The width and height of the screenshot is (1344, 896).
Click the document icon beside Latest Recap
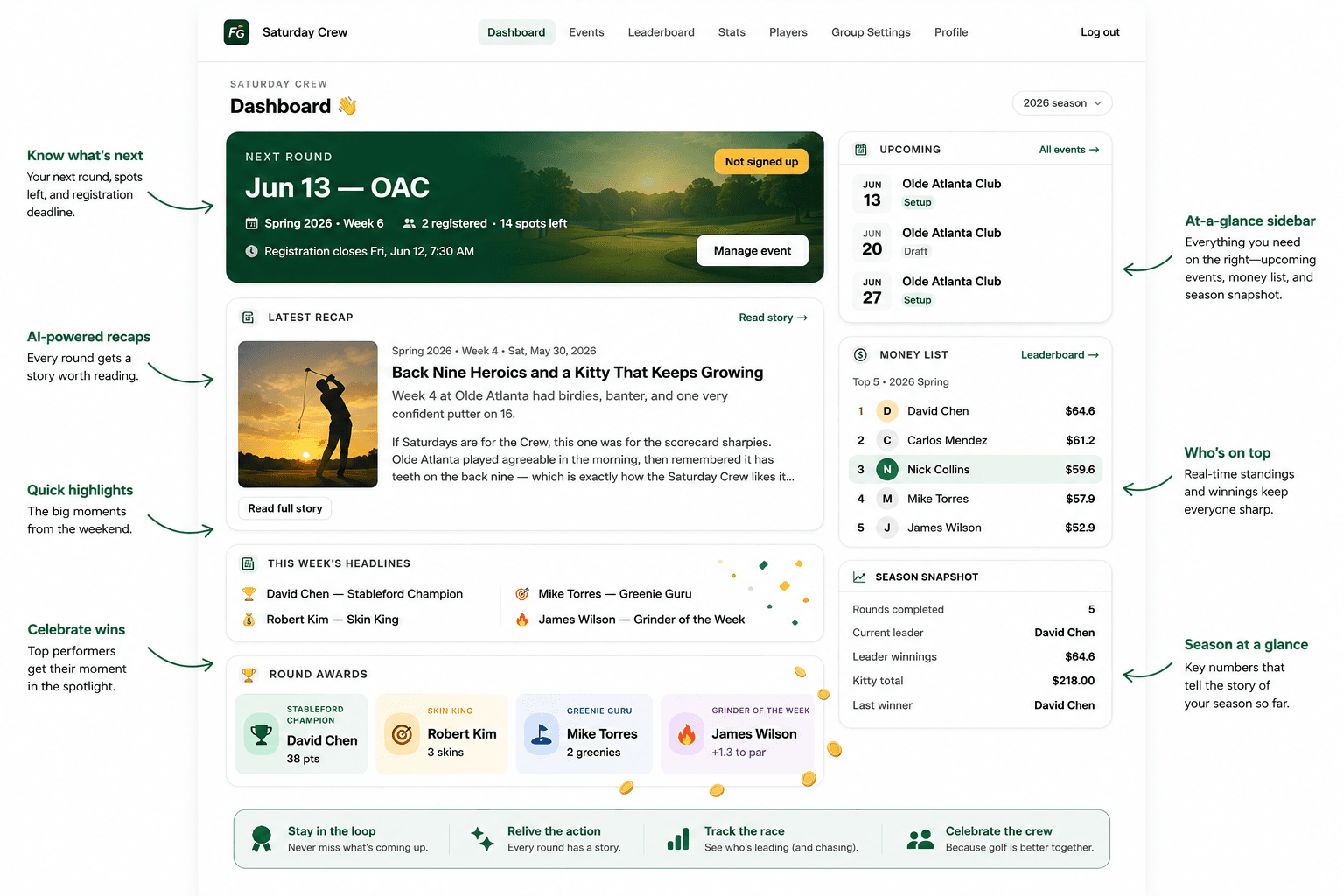[x=248, y=318]
